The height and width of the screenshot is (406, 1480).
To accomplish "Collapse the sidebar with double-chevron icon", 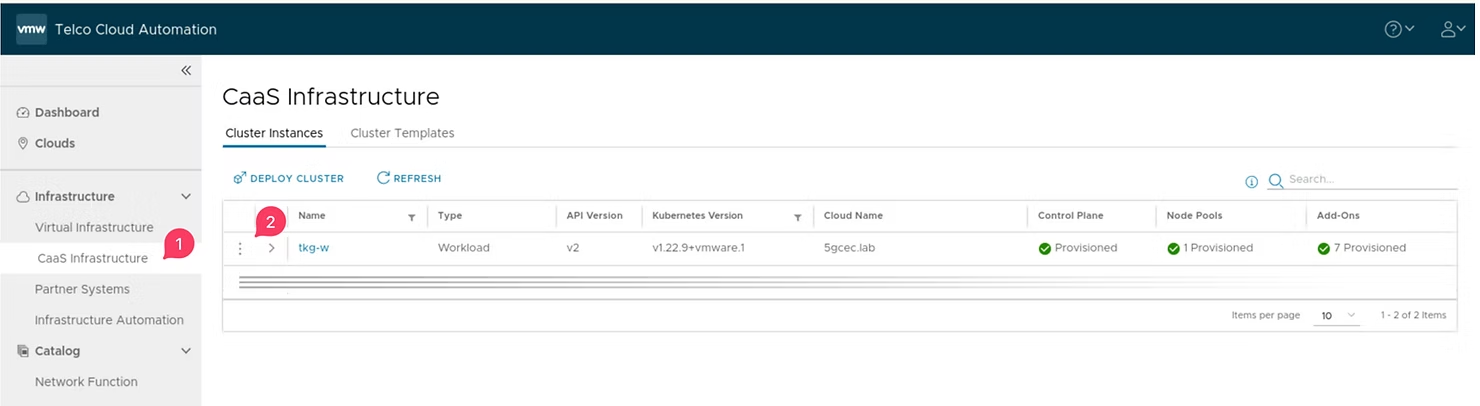I will tap(186, 70).
